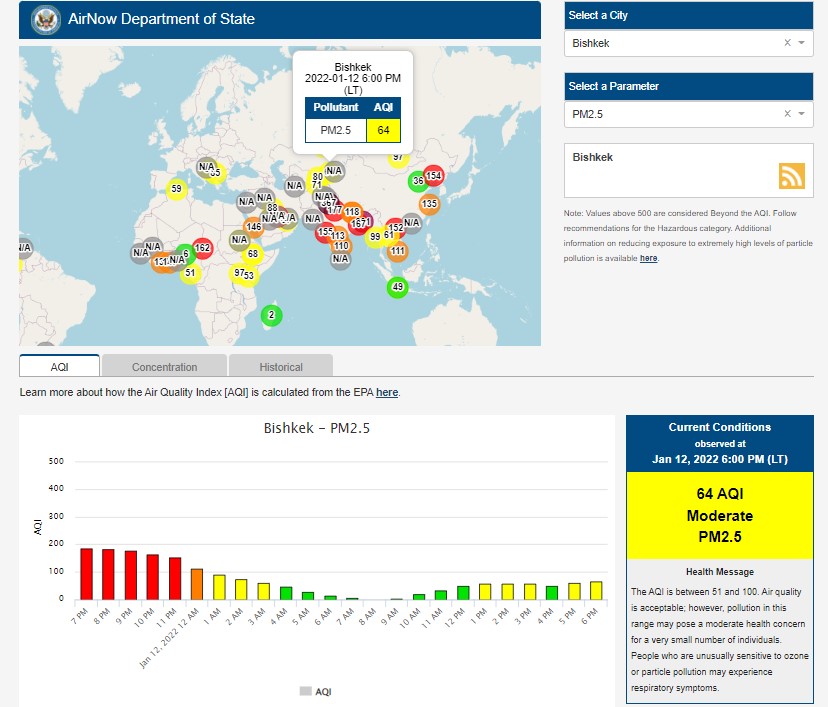Switch to the Historical tab
The width and height of the screenshot is (828, 707).
(281, 367)
